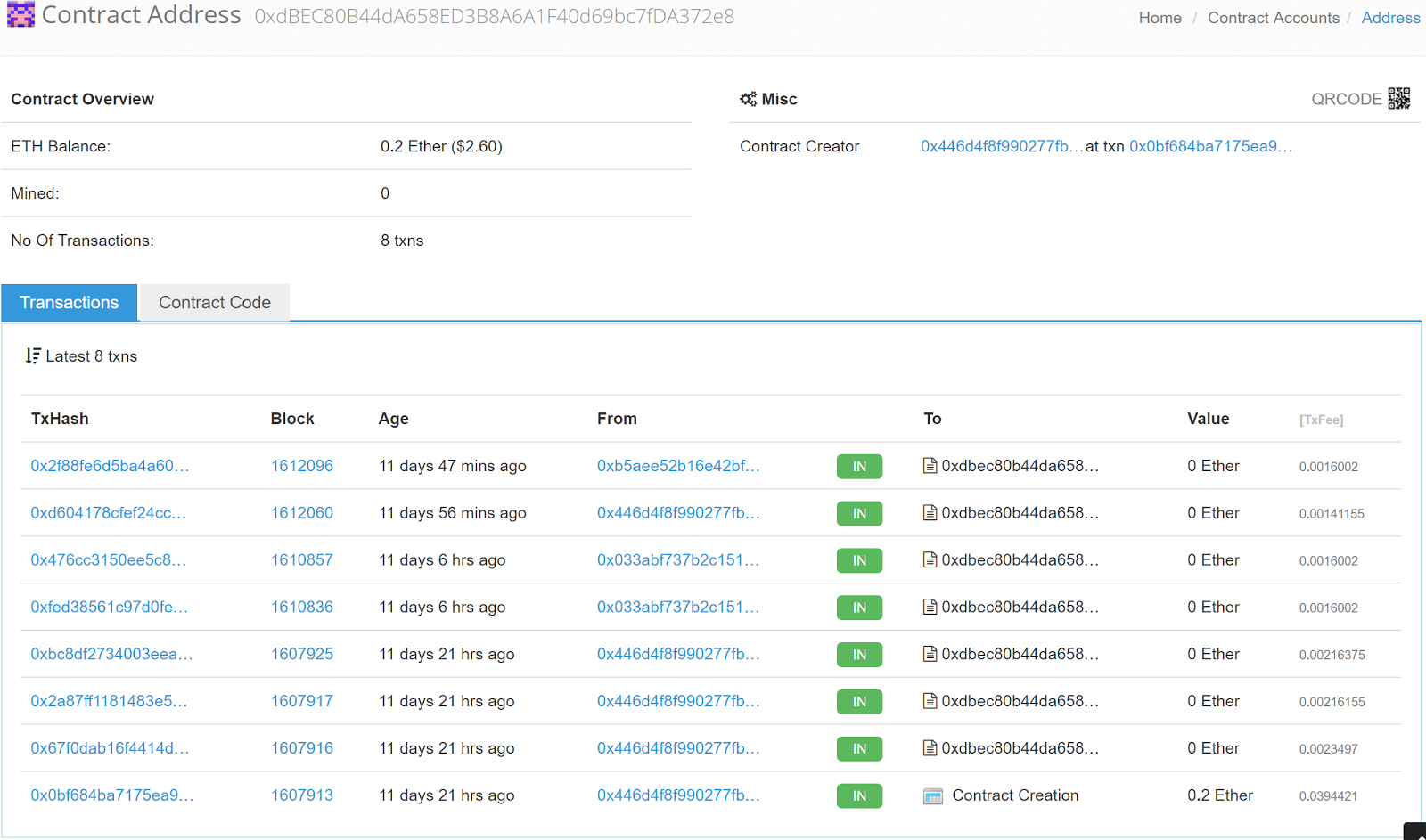Open block 1607913
Image resolution: width=1426 pixels, height=840 pixels.
point(302,795)
